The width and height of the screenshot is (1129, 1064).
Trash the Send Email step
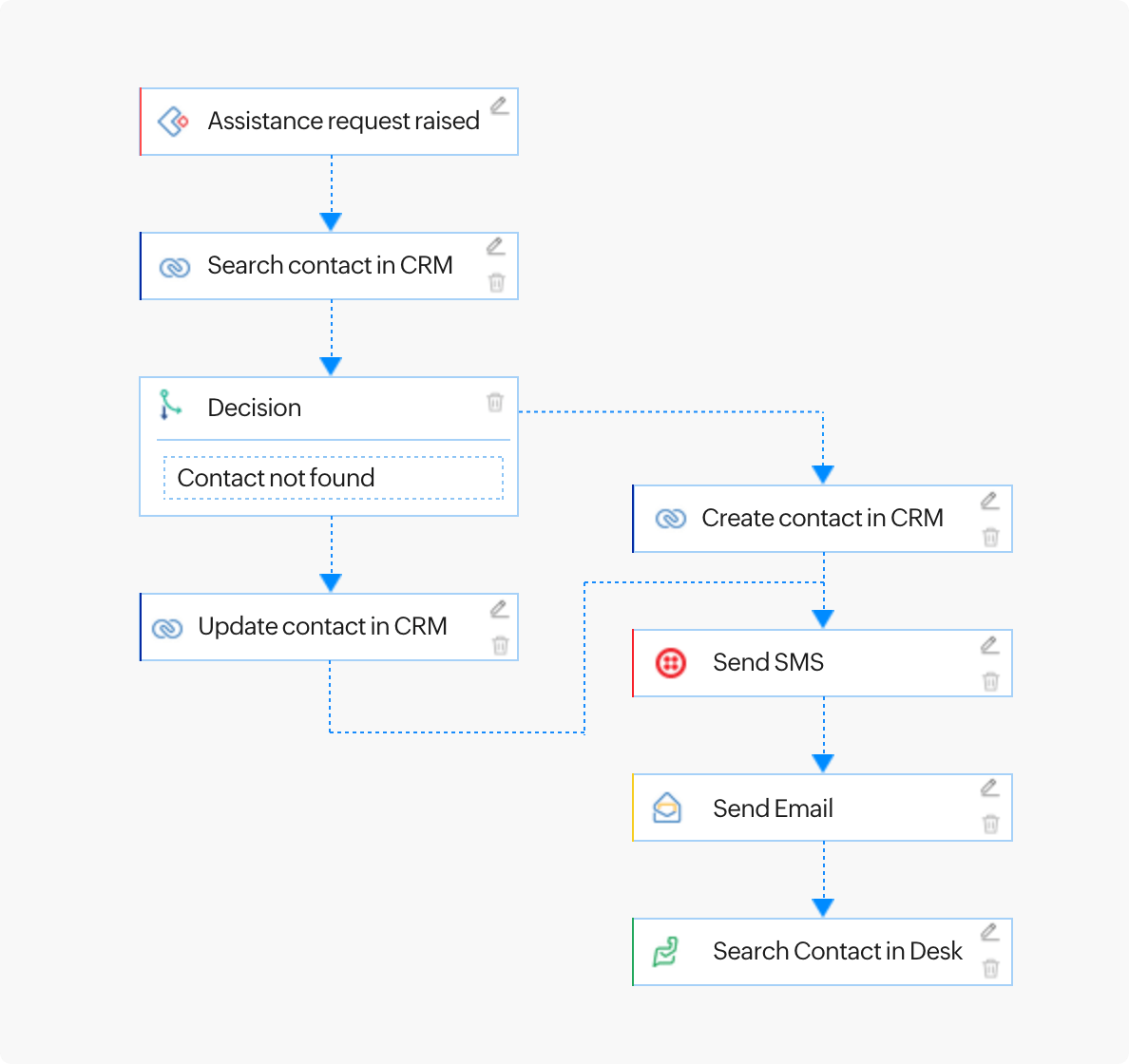click(x=990, y=824)
